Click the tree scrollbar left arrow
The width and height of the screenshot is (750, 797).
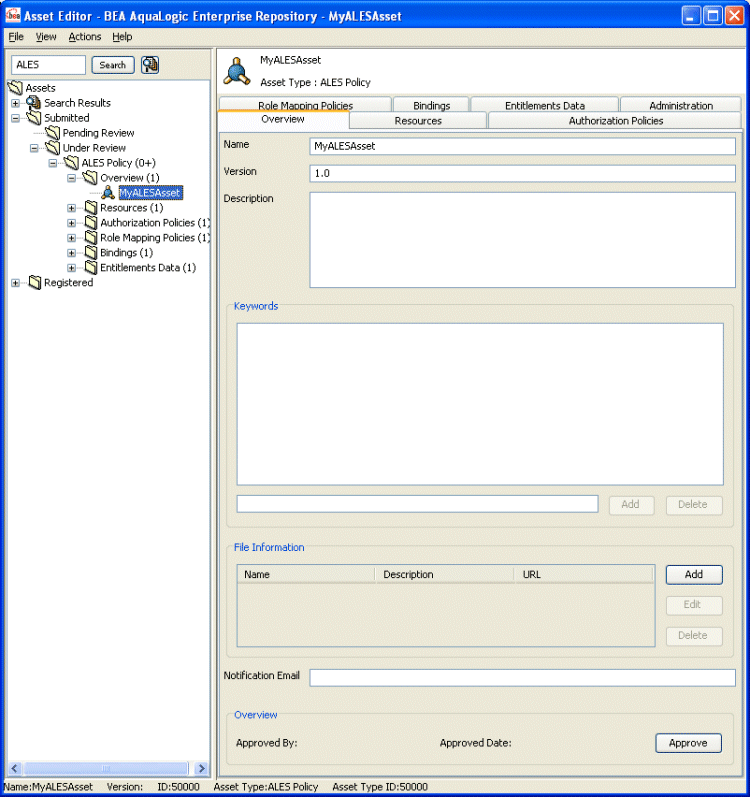(15, 768)
